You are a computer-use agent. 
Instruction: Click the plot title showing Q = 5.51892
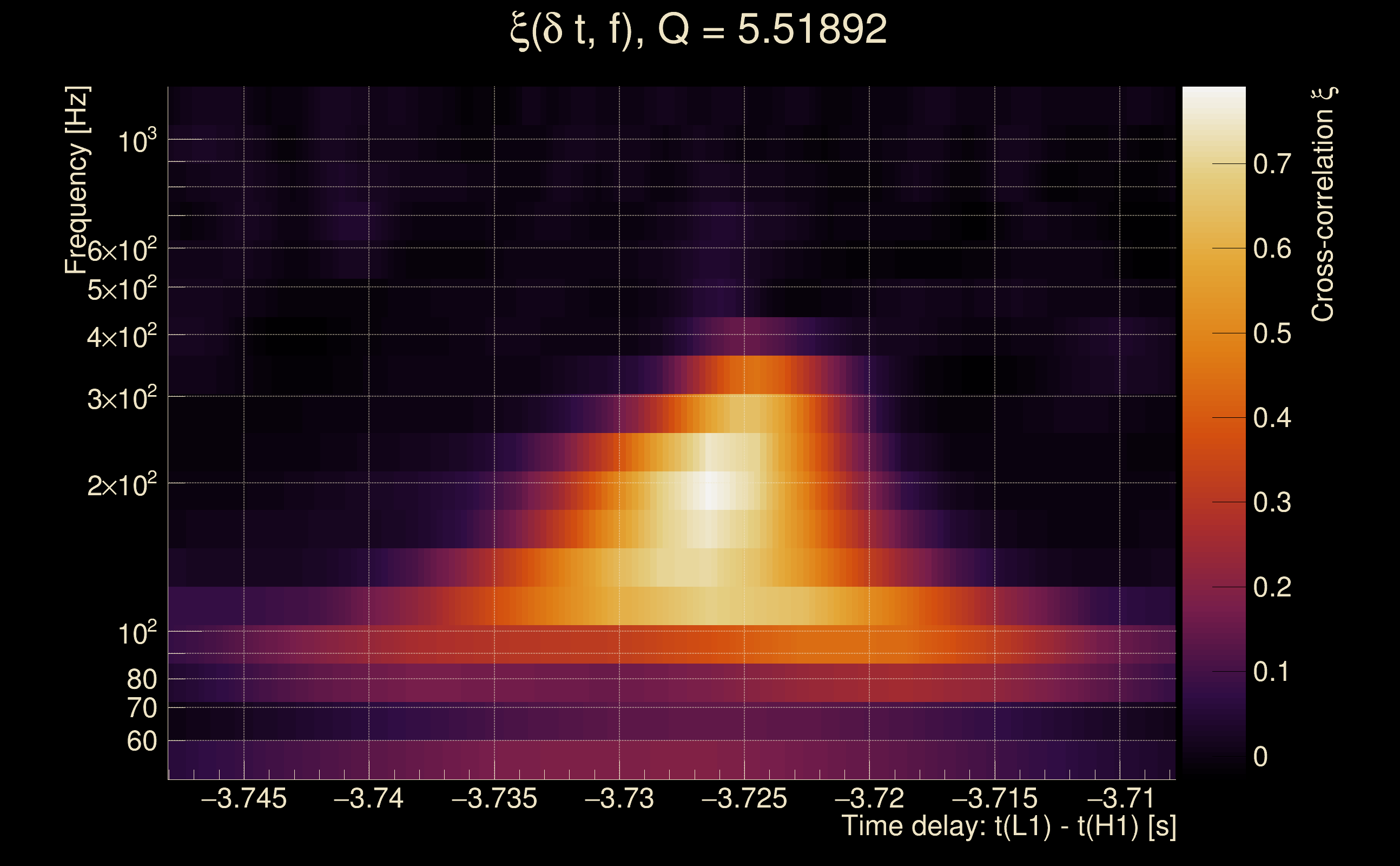(698, 30)
